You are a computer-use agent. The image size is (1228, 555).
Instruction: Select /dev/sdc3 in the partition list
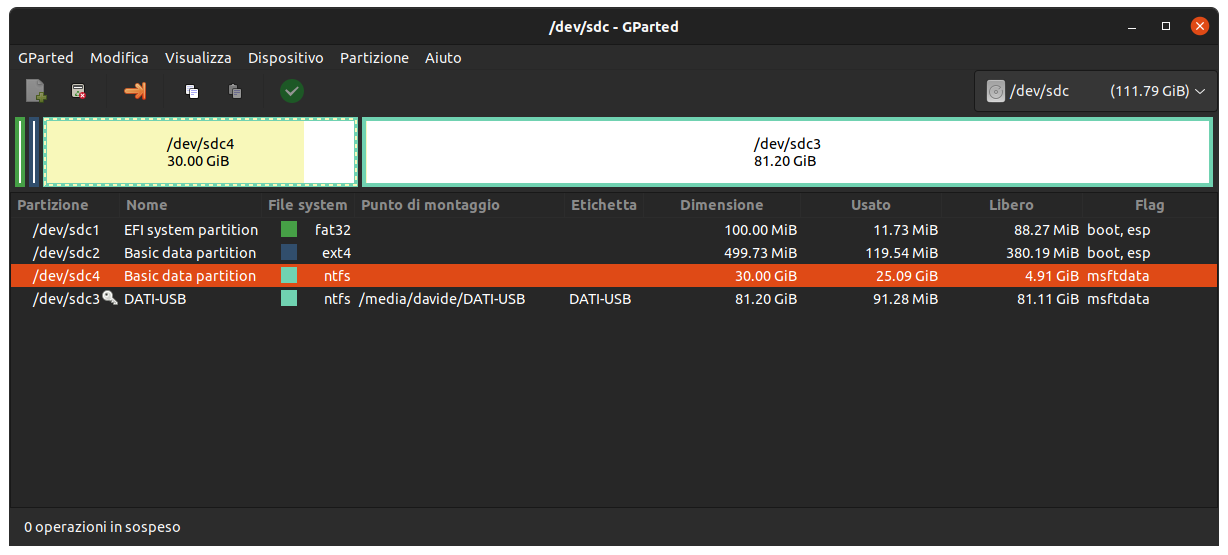tap(614, 298)
